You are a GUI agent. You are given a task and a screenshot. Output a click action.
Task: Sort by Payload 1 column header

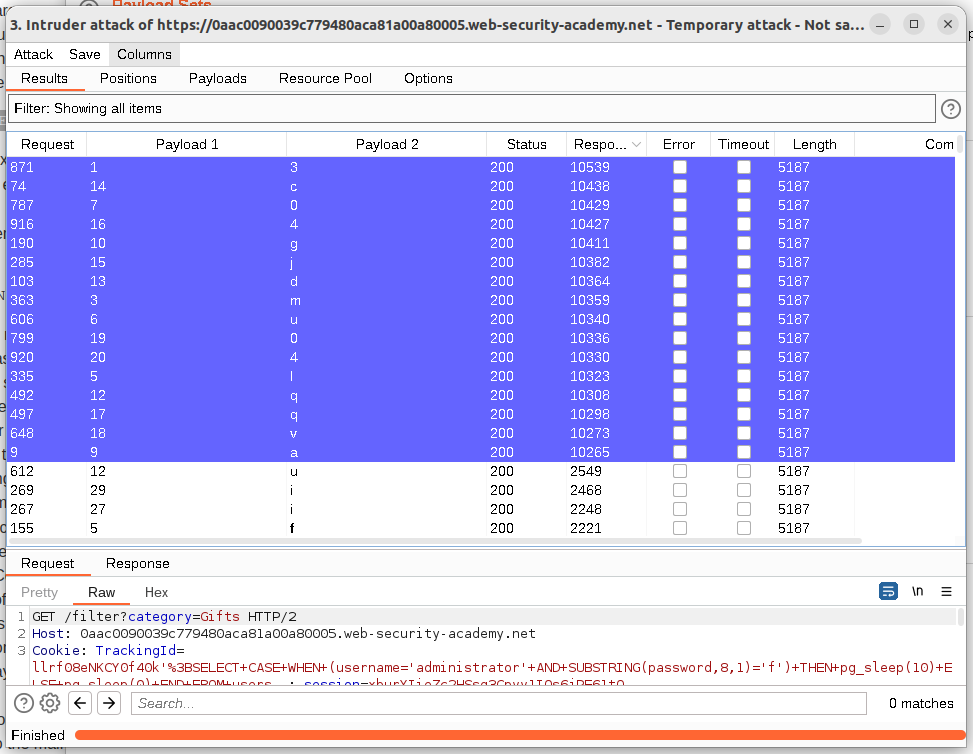tap(187, 145)
